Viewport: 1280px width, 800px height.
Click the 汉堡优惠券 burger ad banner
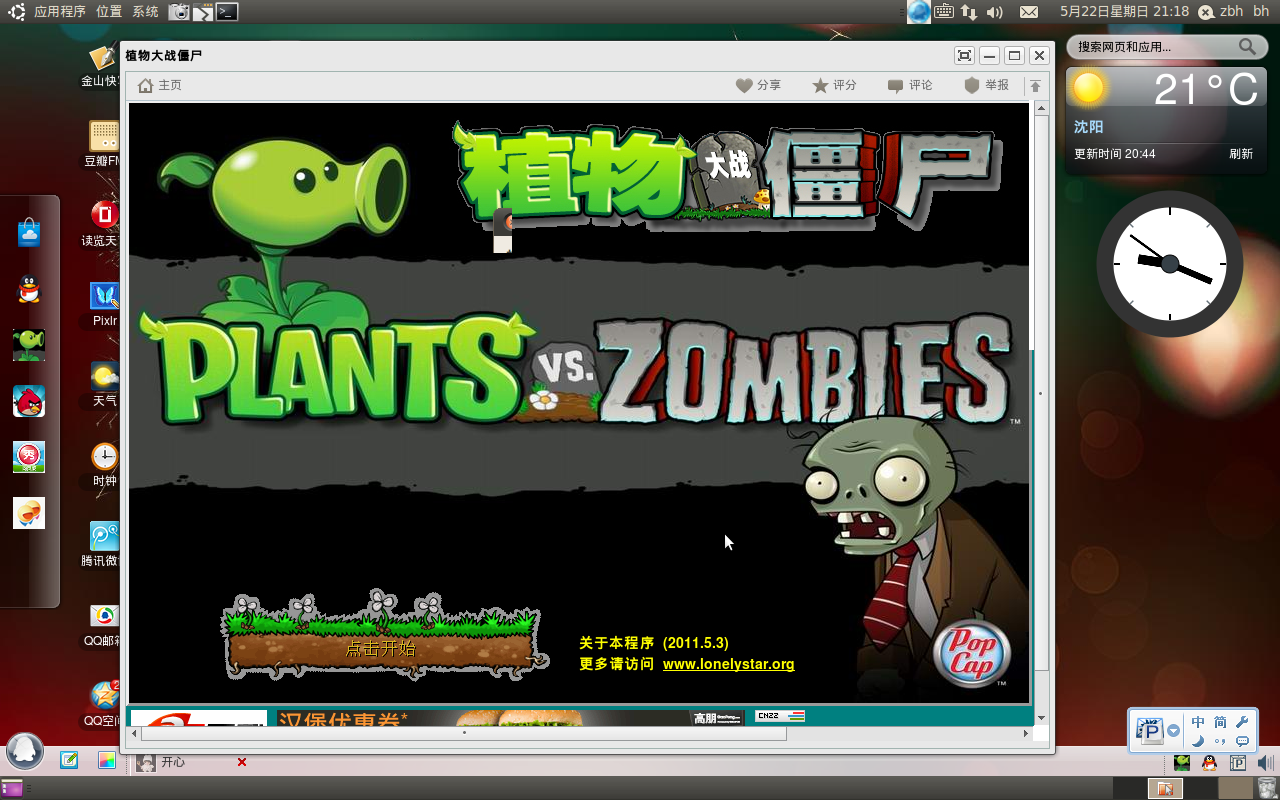click(x=510, y=717)
